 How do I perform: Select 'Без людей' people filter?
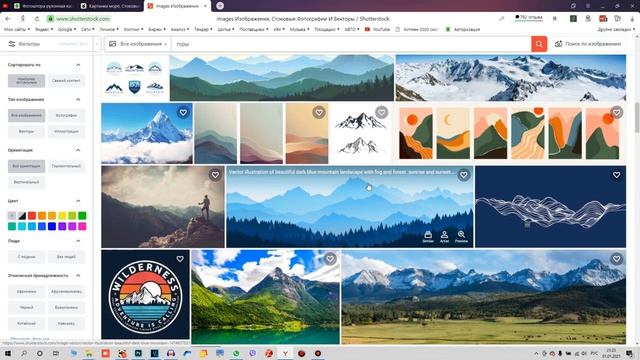(x=66, y=257)
